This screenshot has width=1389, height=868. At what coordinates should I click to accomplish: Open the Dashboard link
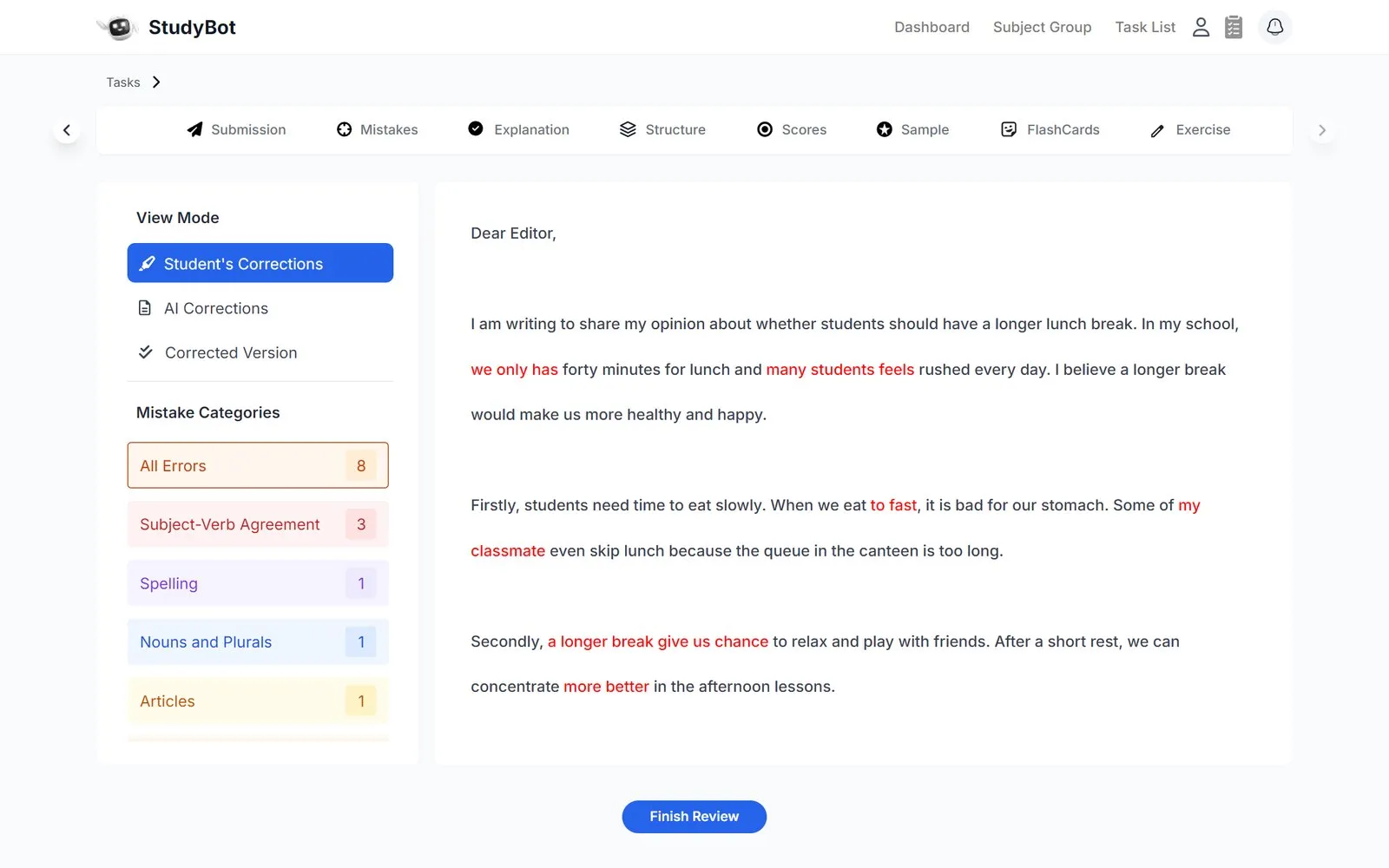click(x=931, y=28)
